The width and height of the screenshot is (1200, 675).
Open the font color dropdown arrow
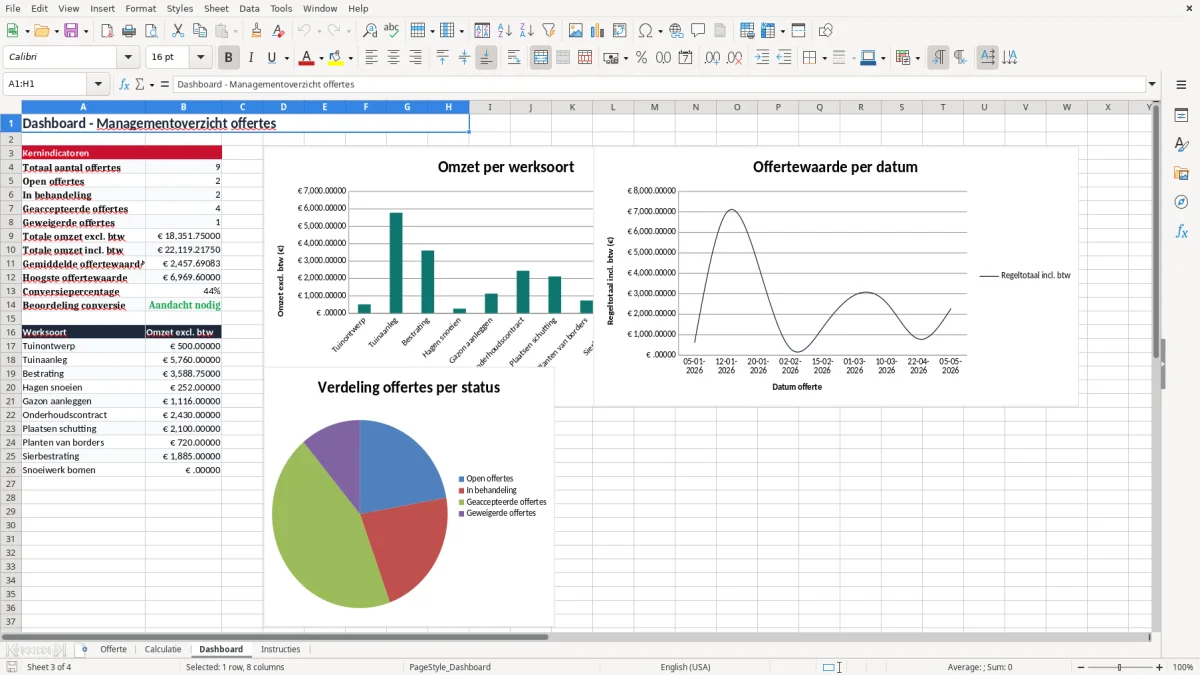click(x=320, y=58)
